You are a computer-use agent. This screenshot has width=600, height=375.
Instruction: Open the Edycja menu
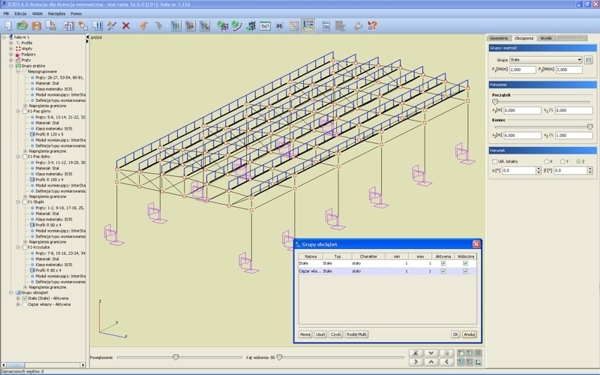[20, 13]
